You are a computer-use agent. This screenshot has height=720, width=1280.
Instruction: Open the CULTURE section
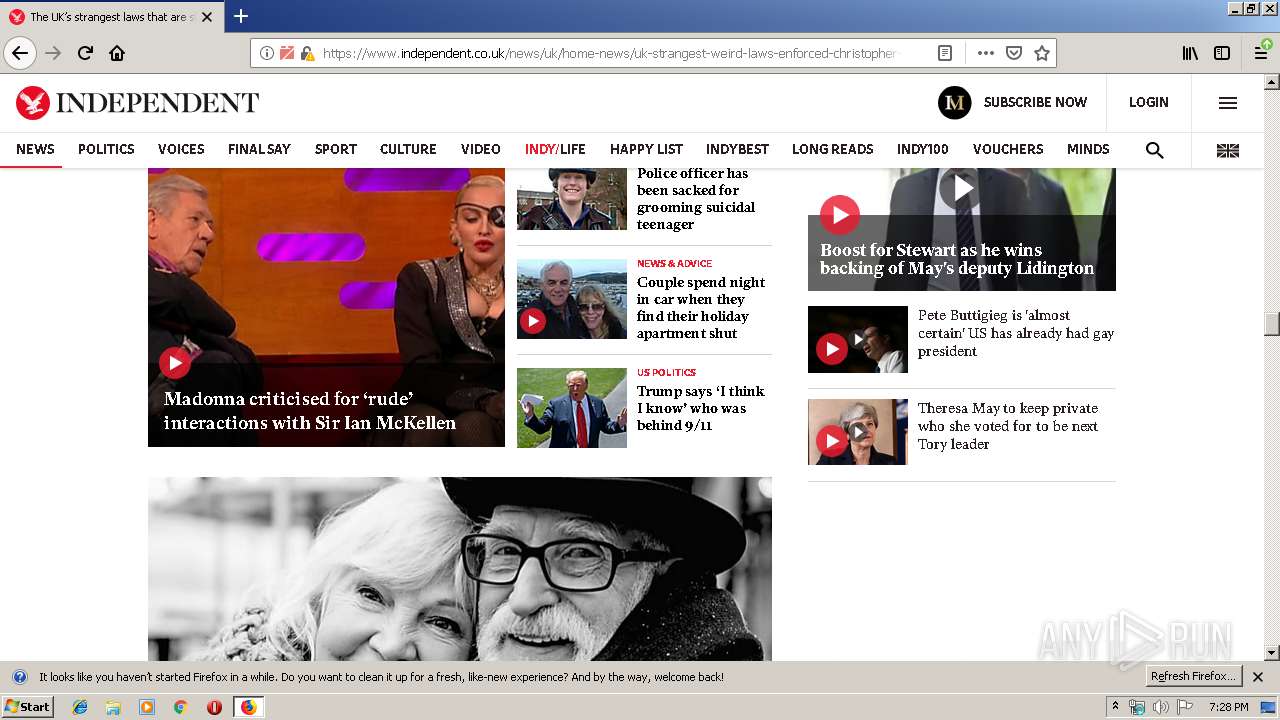click(408, 149)
